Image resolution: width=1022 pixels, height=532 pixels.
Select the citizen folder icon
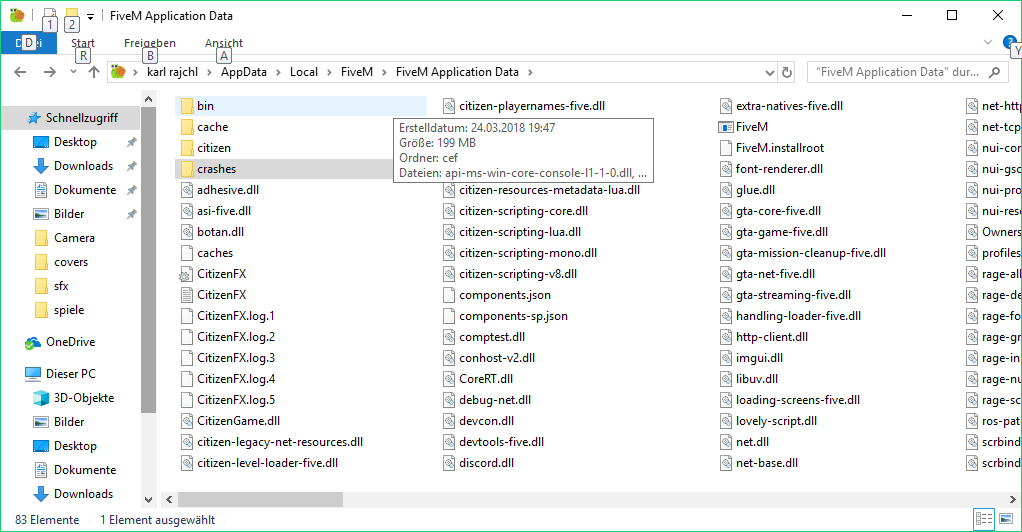click(187, 148)
